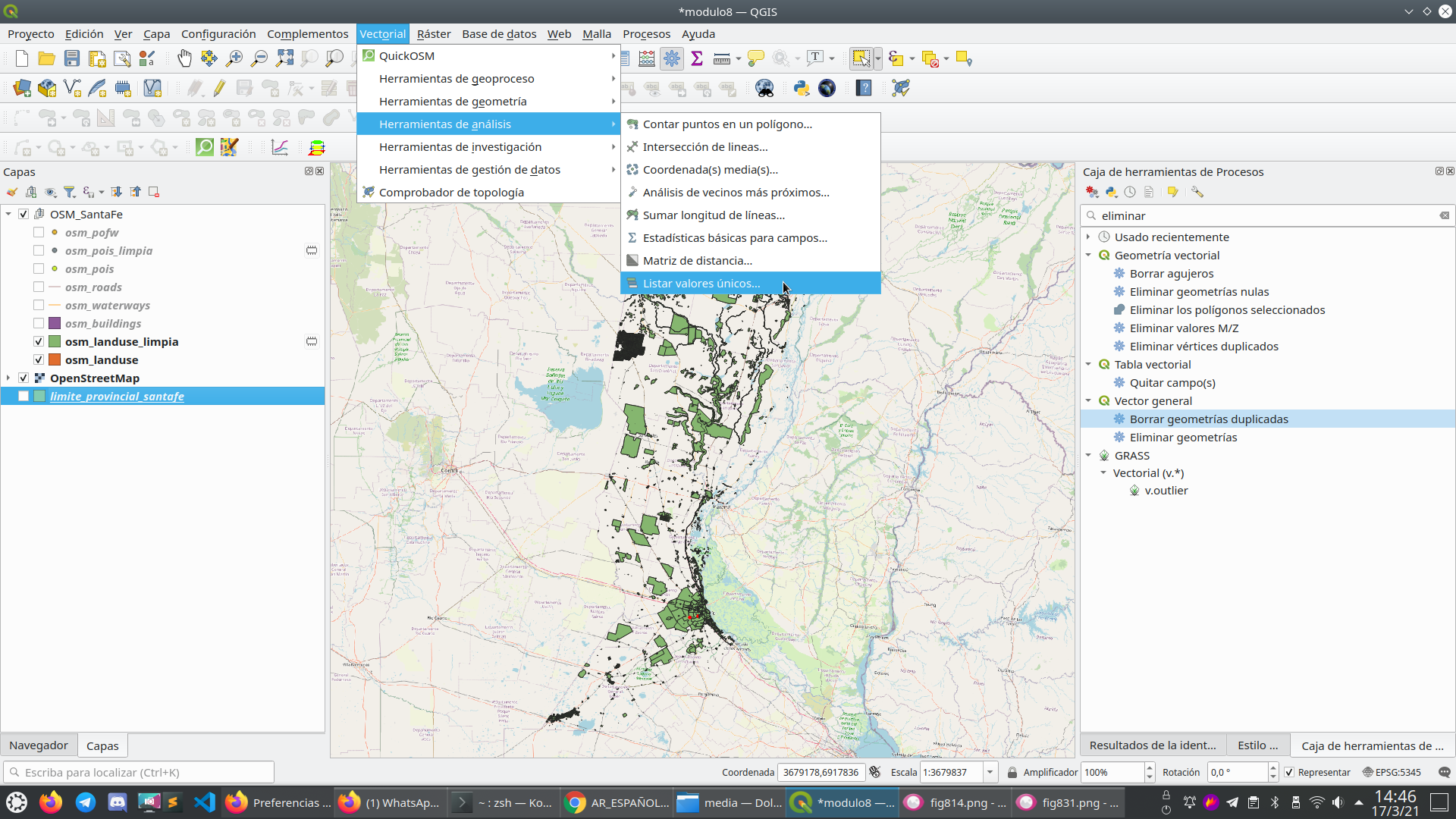Click the osm_landuse_limpia green swatch

point(55,341)
